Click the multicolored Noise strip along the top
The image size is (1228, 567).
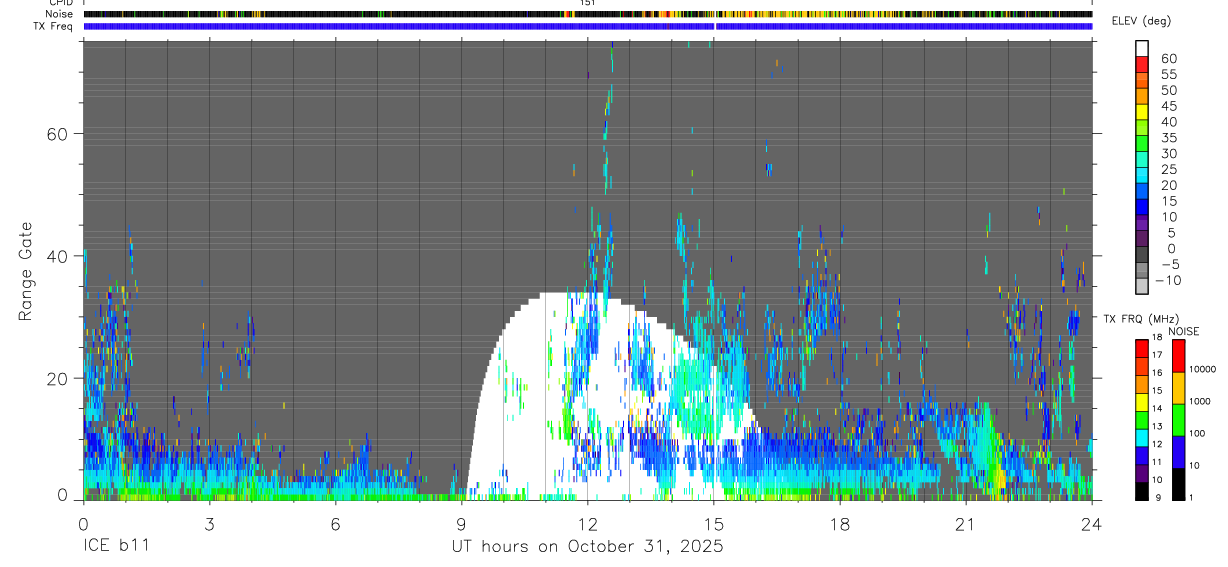tap(588, 14)
